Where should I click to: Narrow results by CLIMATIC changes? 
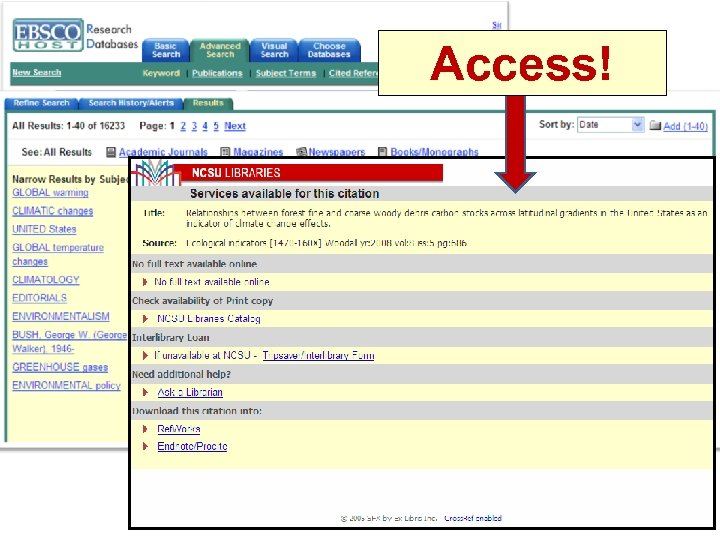click(52, 211)
